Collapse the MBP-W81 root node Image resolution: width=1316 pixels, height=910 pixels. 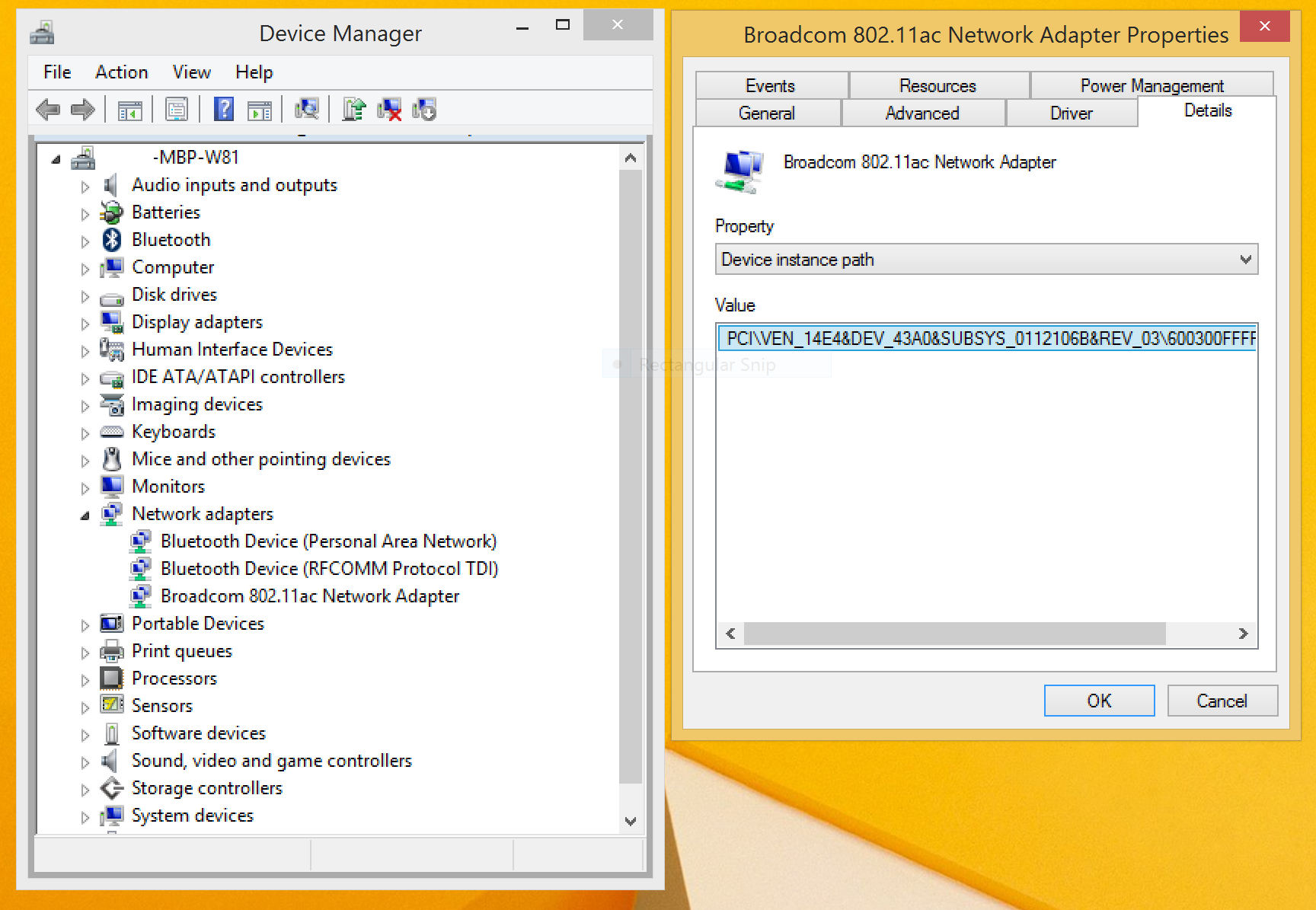[x=56, y=159]
